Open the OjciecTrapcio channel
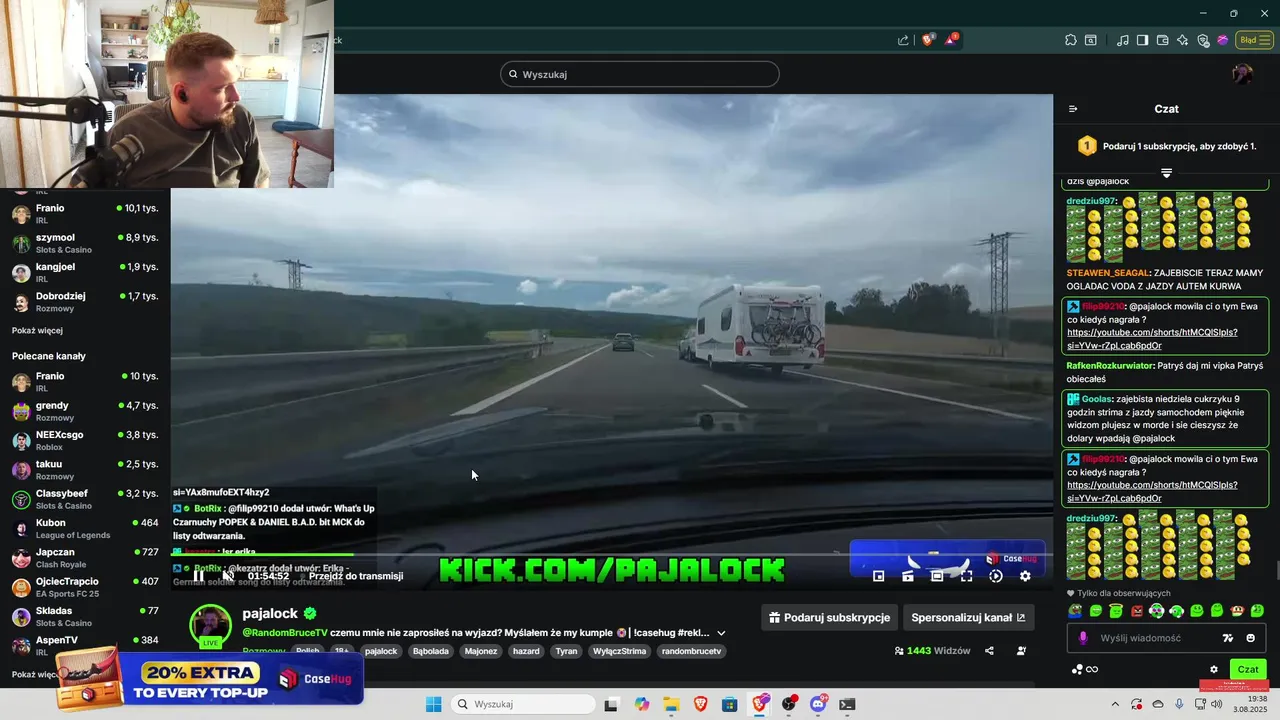Image resolution: width=1280 pixels, height=720 pixels. click(x=85, y=587)
